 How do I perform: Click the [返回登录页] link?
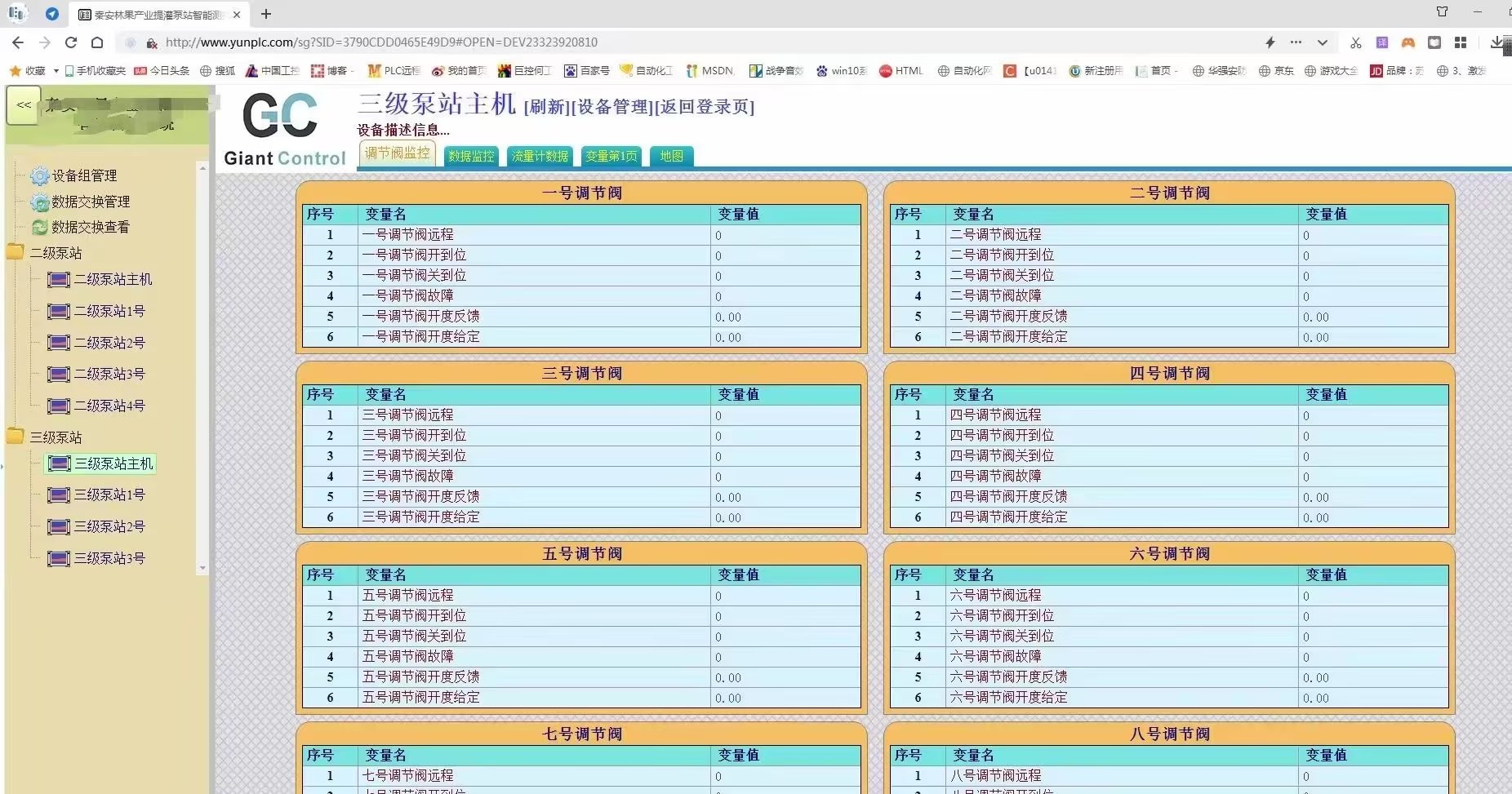tap(704, 107)
